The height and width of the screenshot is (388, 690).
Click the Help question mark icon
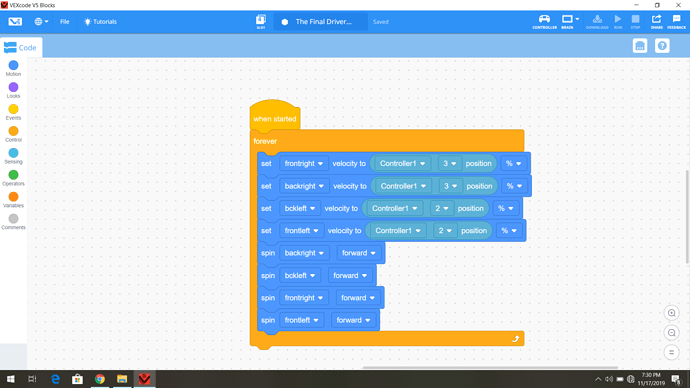(662, 46)
